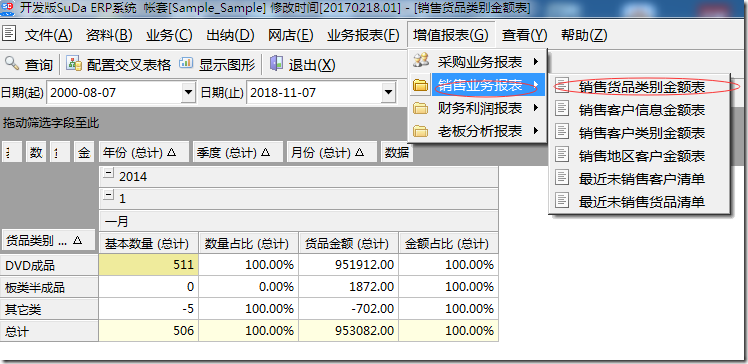Sort by 月份 (总计) field header

tap(332, 152)
